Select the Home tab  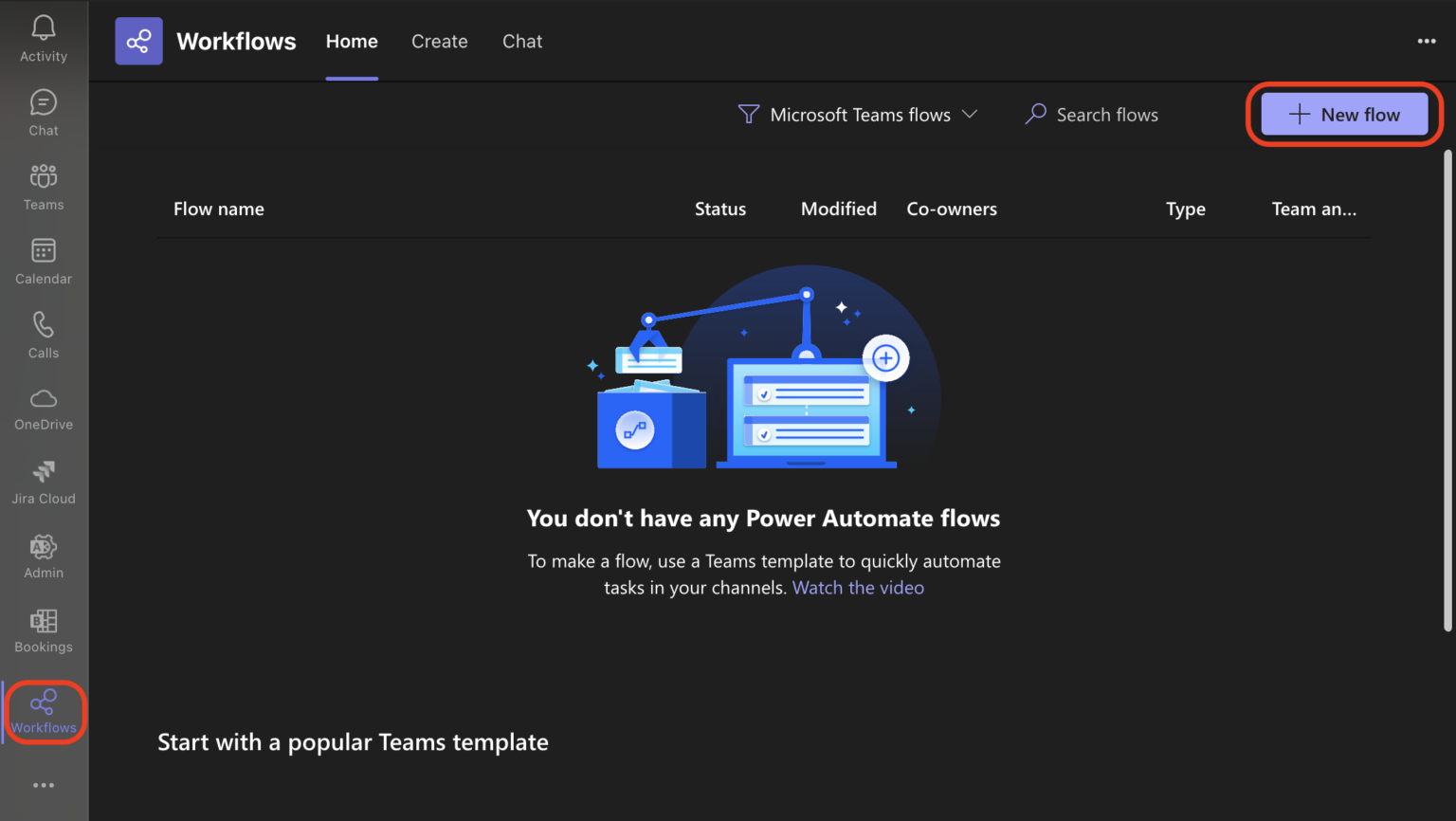coord(352,42)
